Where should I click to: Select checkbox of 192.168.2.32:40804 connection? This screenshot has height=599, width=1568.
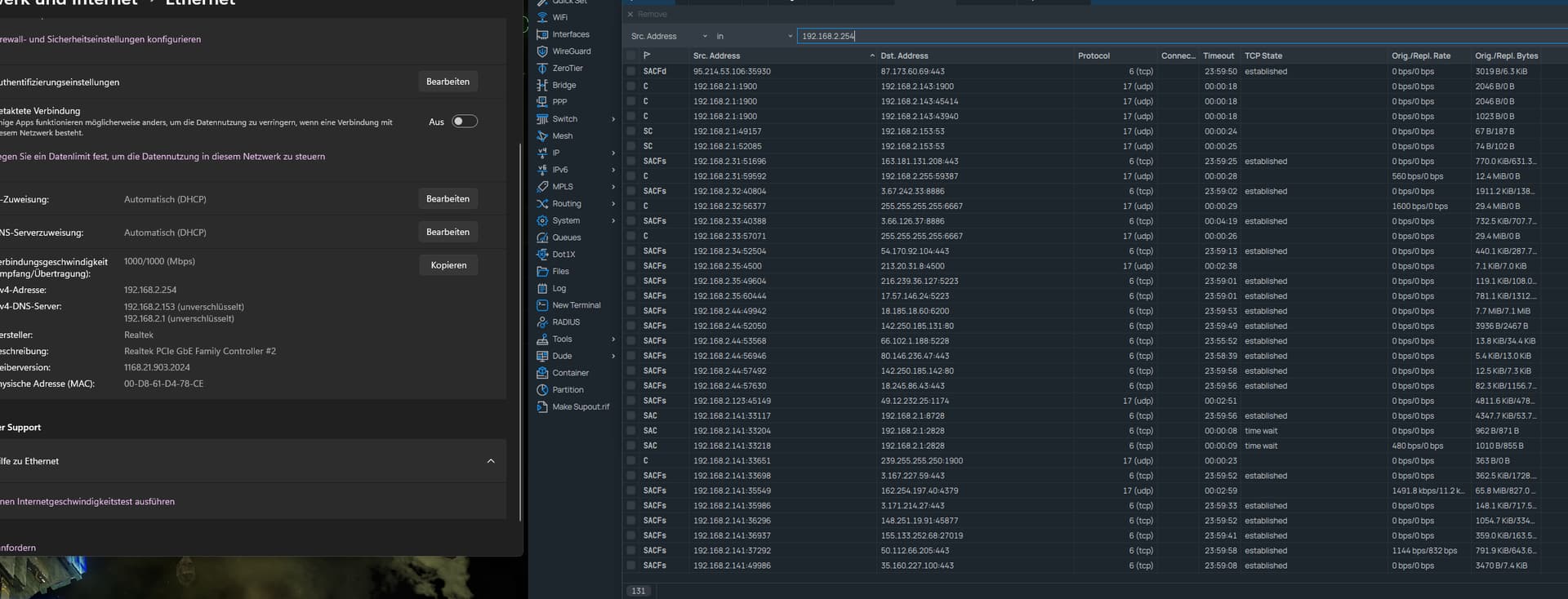630,191
